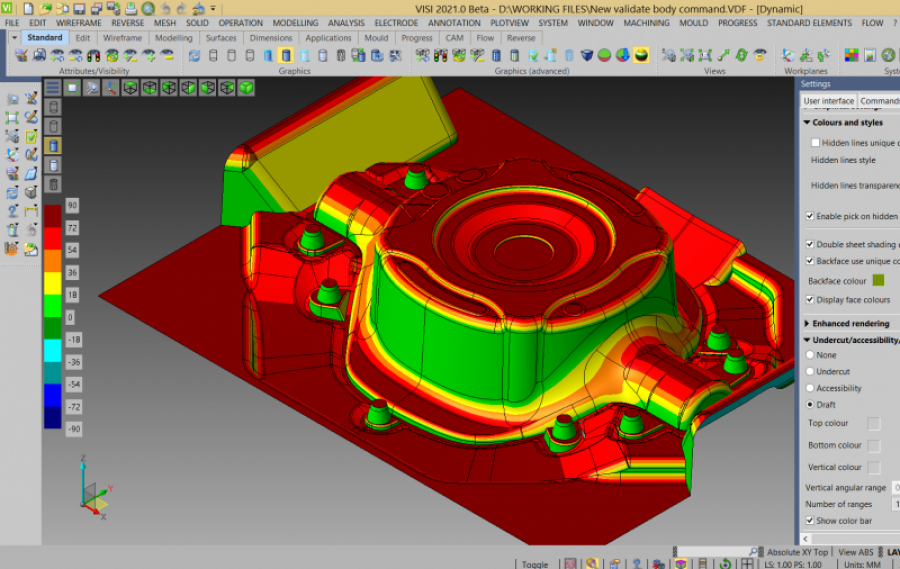Screen dimensions: 900x569
Task: Click the refresh icon in Graphics group
Action: 194,55
